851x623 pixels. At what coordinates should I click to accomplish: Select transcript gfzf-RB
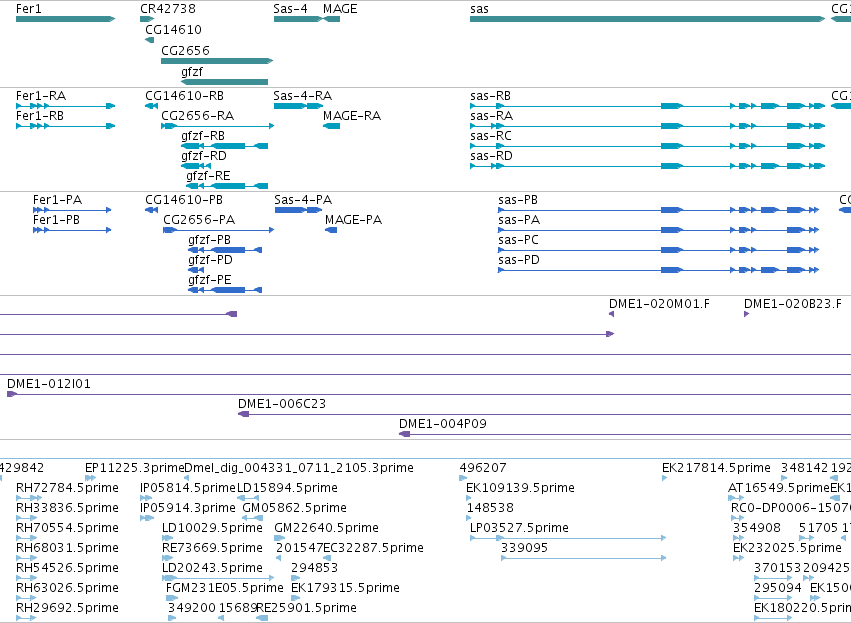[x=224, y=146]
